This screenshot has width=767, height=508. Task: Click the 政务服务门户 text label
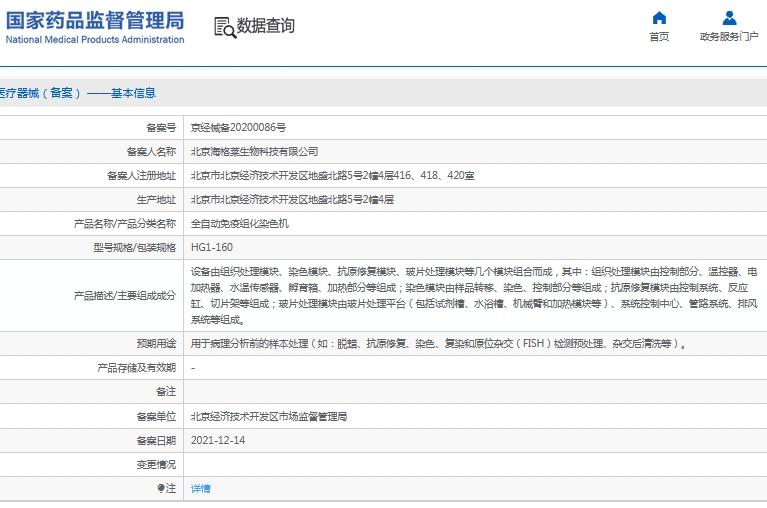coord(729,37)
